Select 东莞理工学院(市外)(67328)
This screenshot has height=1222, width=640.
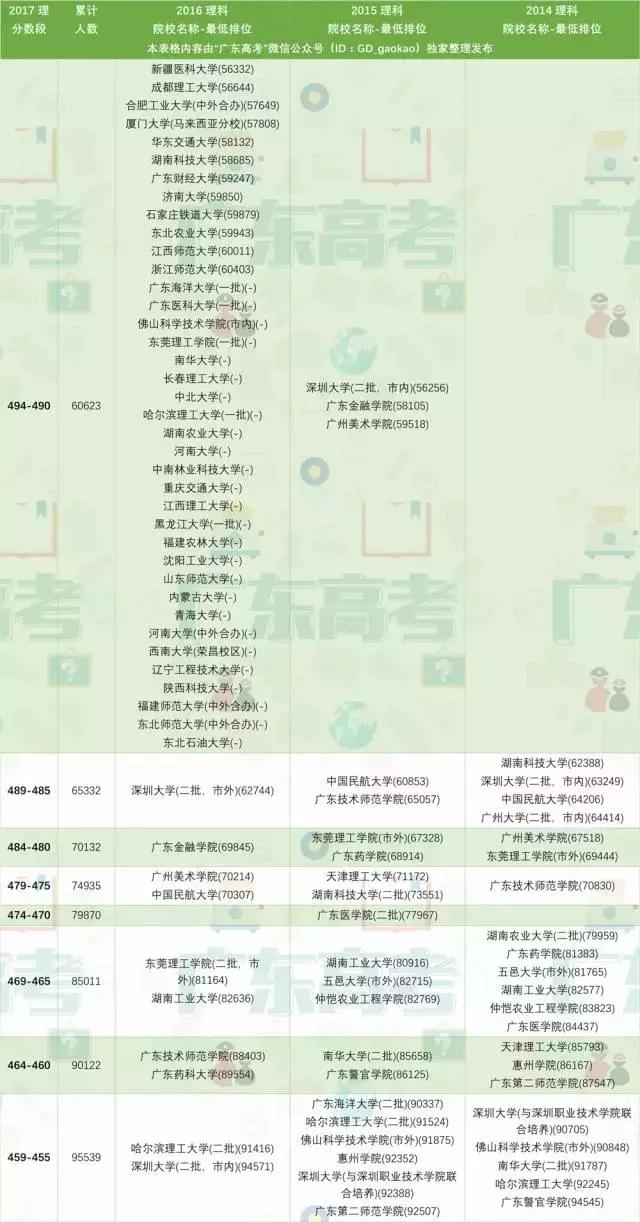(377, 838)
